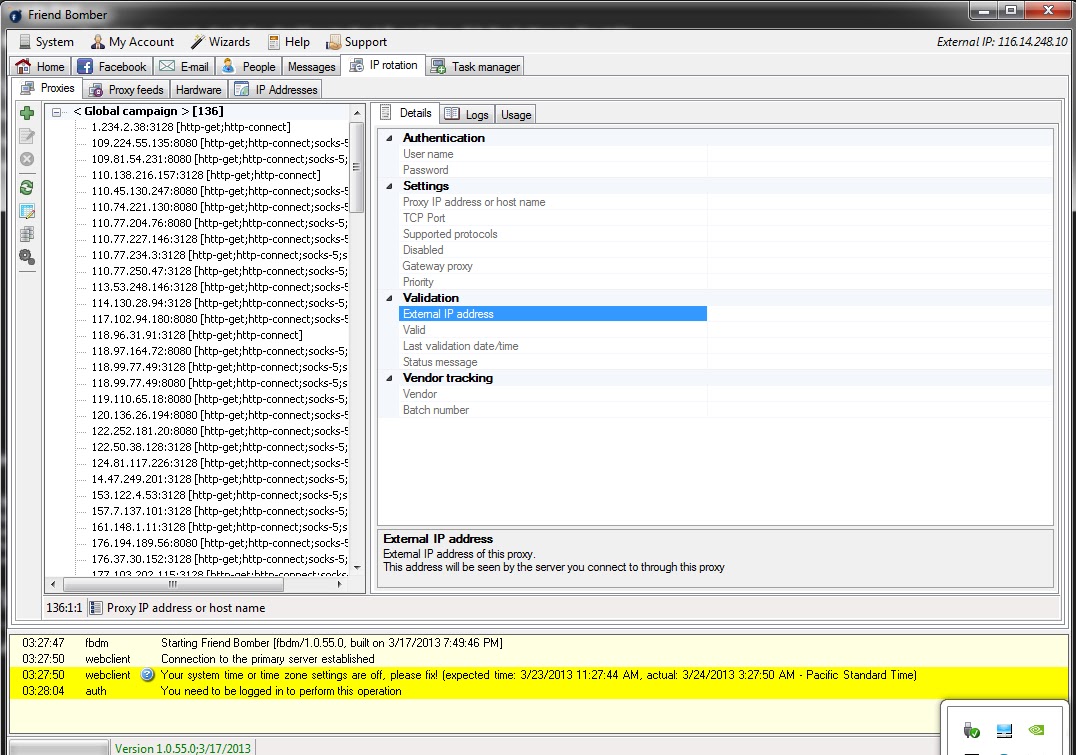Click the stacked database servers icon
The width and height of the screenshot is (1076, 755).
27,234
